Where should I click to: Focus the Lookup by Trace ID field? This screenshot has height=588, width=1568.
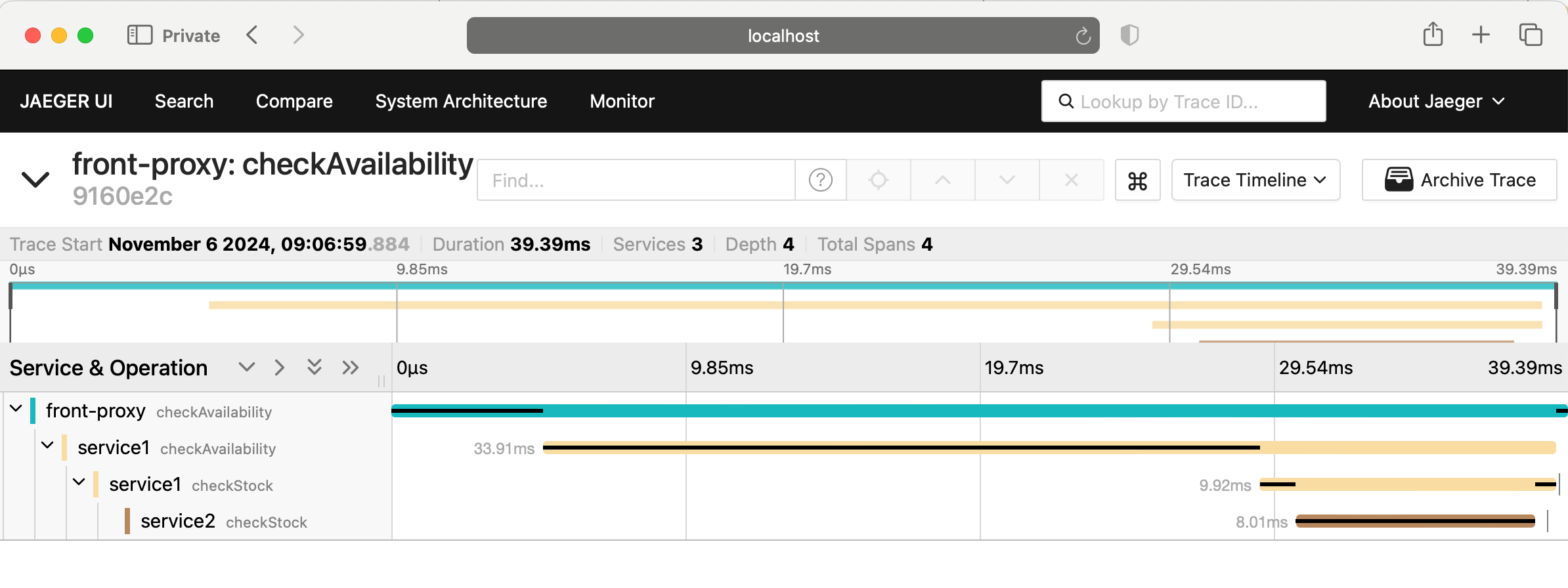1183,102
